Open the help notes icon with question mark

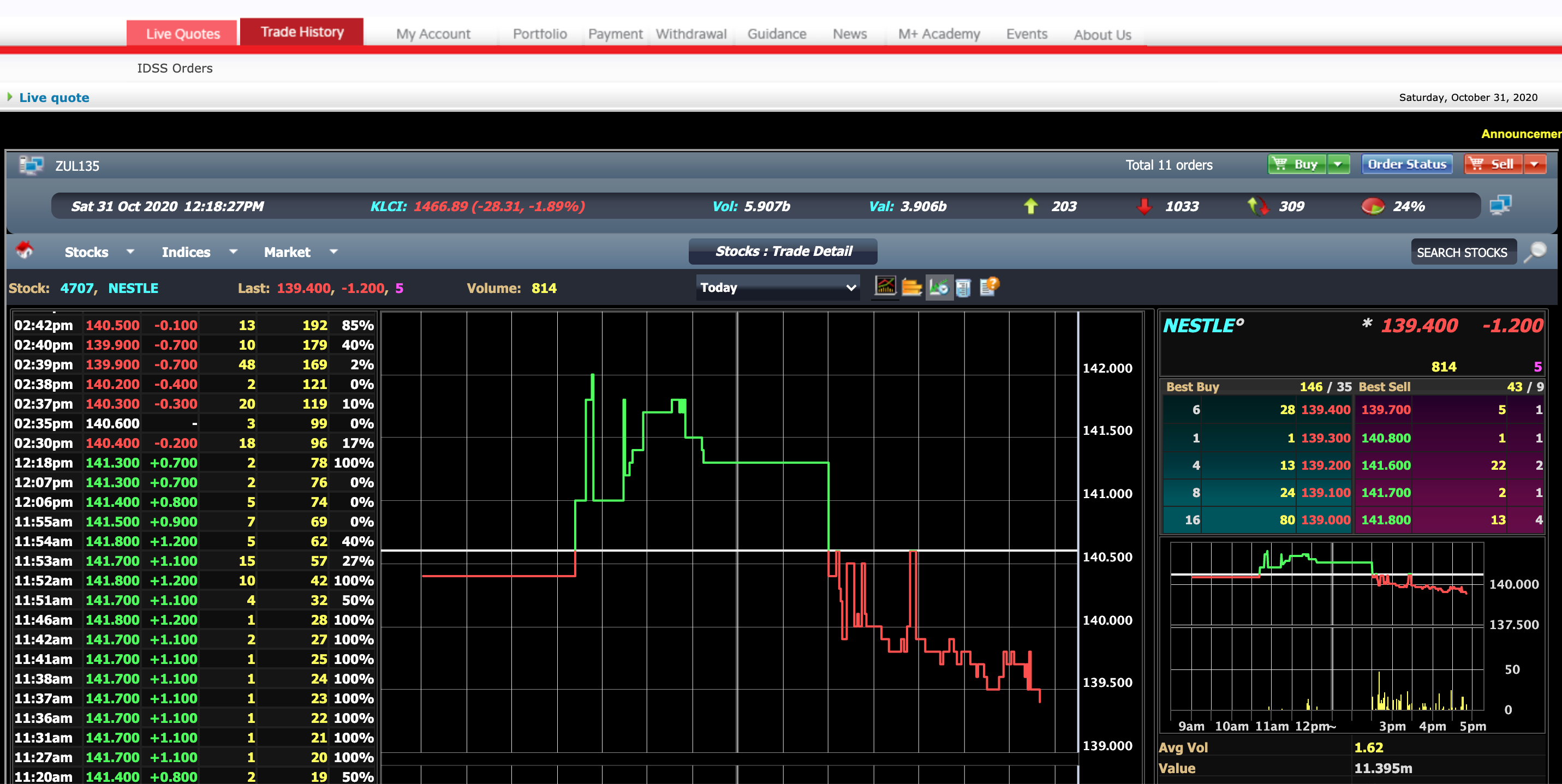[989, 288]
